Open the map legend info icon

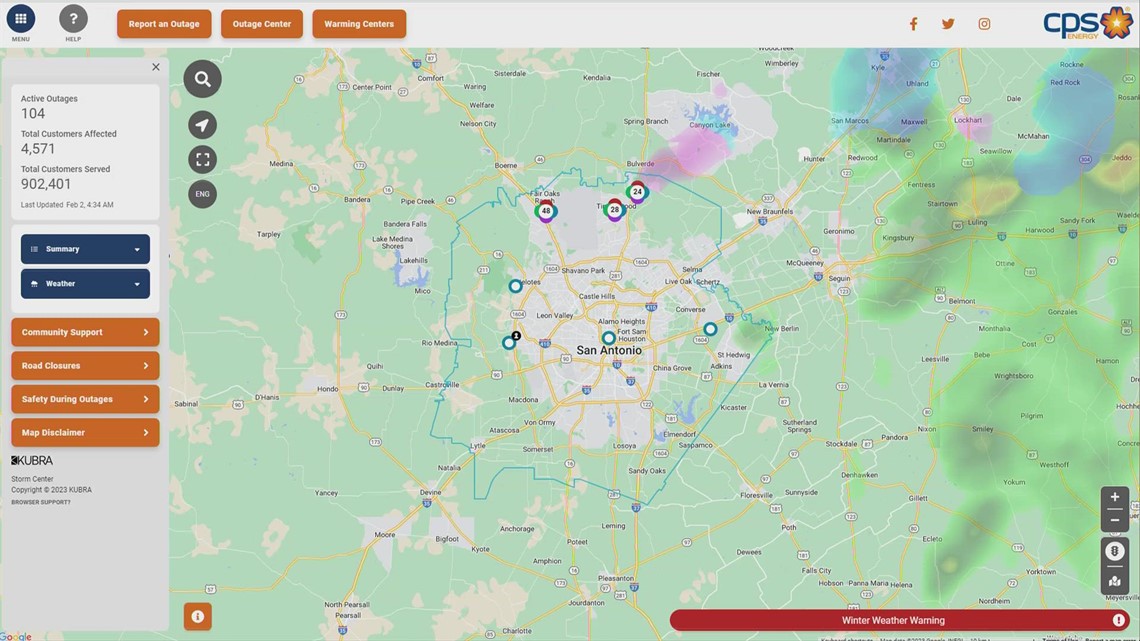tap(197, 616)
